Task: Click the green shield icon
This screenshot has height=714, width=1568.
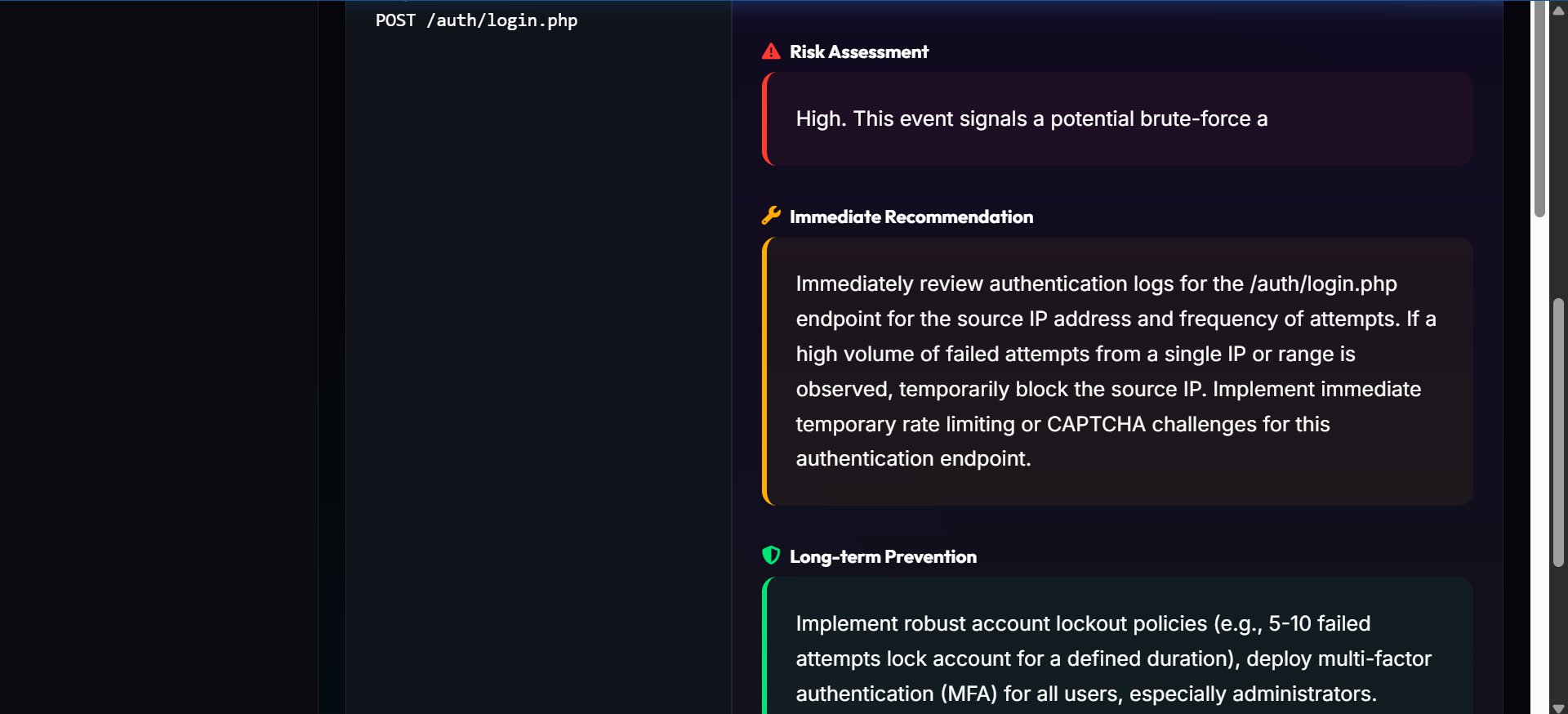Action: point(771,556)
